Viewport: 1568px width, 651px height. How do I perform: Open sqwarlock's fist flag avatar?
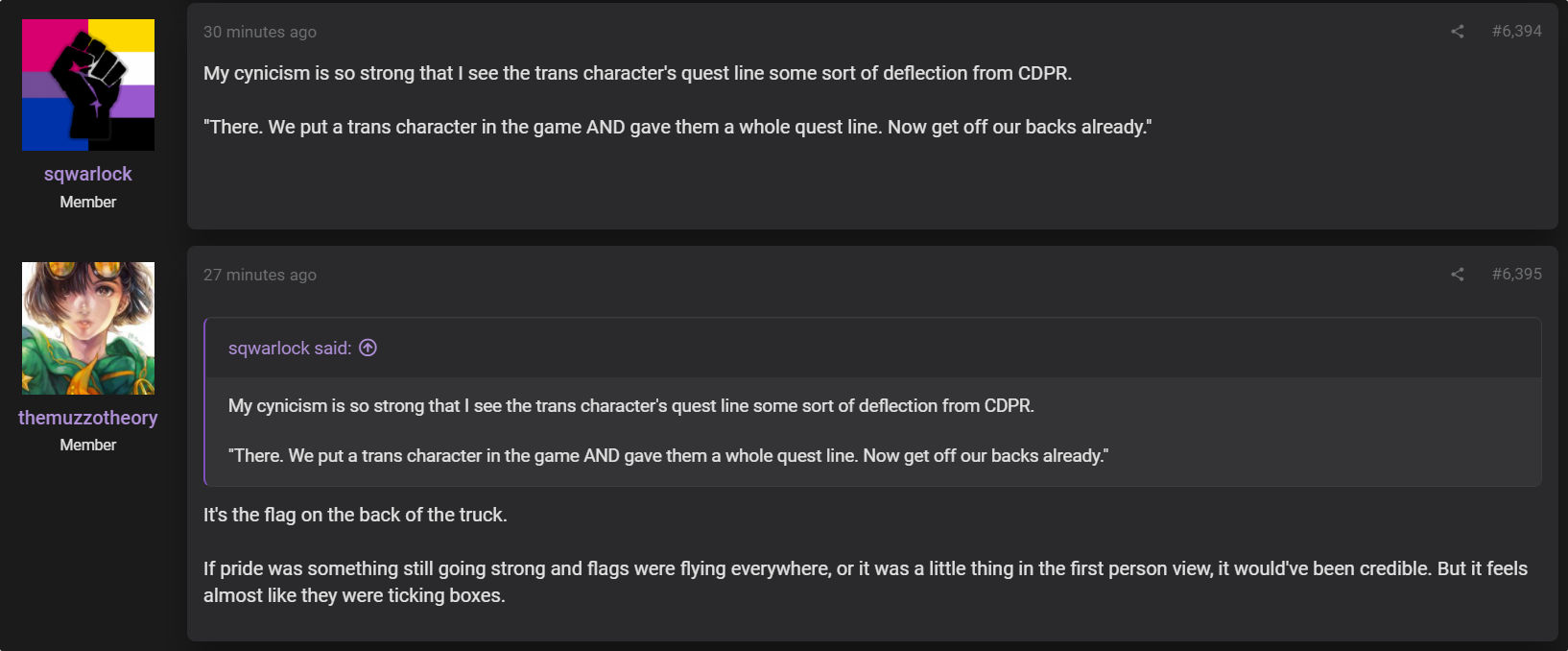(x=88, y=84)
